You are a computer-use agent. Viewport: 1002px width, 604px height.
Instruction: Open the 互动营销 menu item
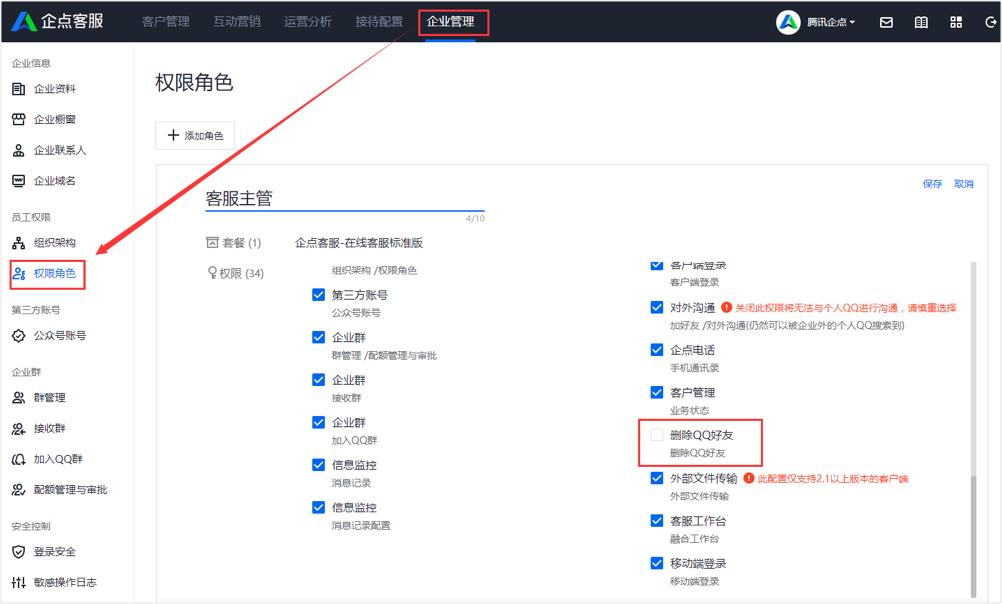click(234, 19)
